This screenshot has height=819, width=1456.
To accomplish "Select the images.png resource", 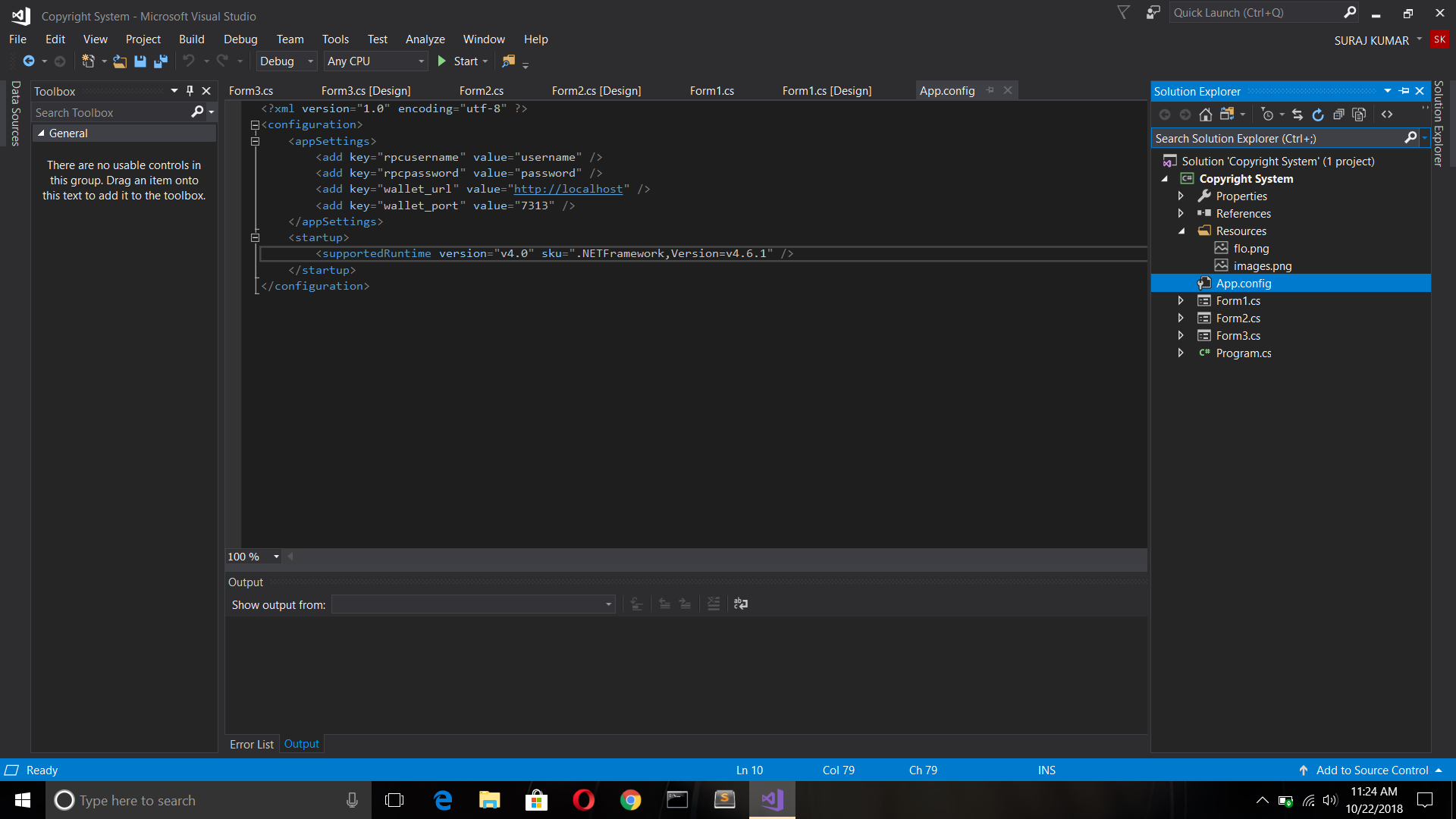I will click(1262, 265).
